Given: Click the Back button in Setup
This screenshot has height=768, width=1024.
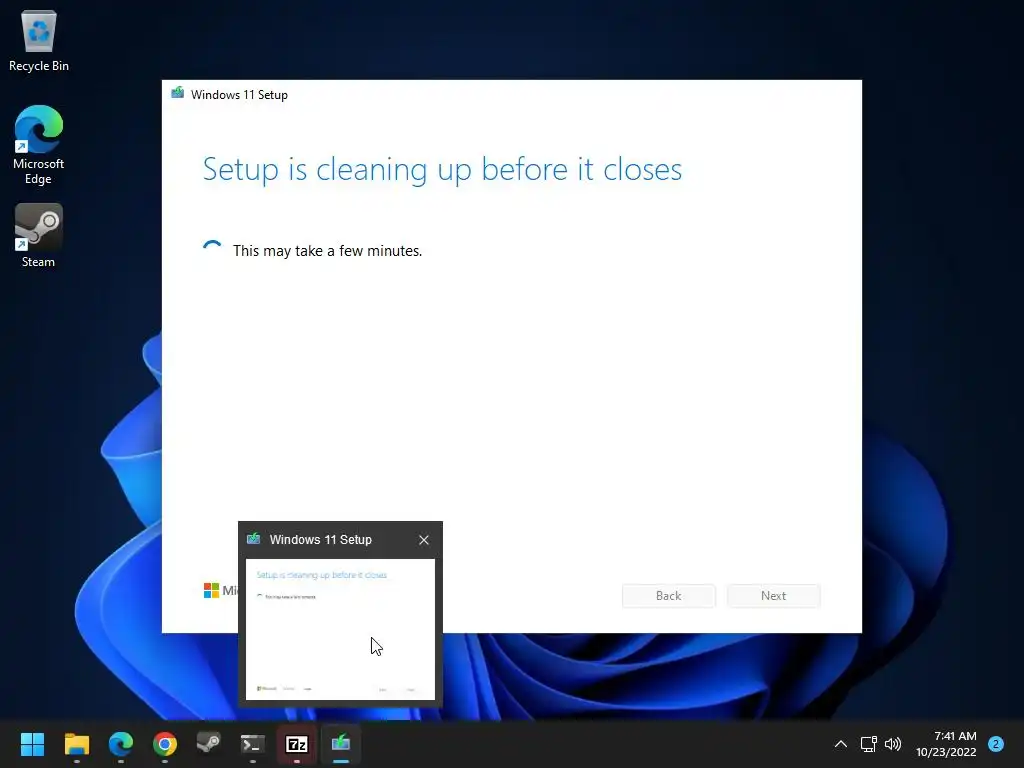Looking at the screenshot, I should pyautogui.click(x=669, y=596).
